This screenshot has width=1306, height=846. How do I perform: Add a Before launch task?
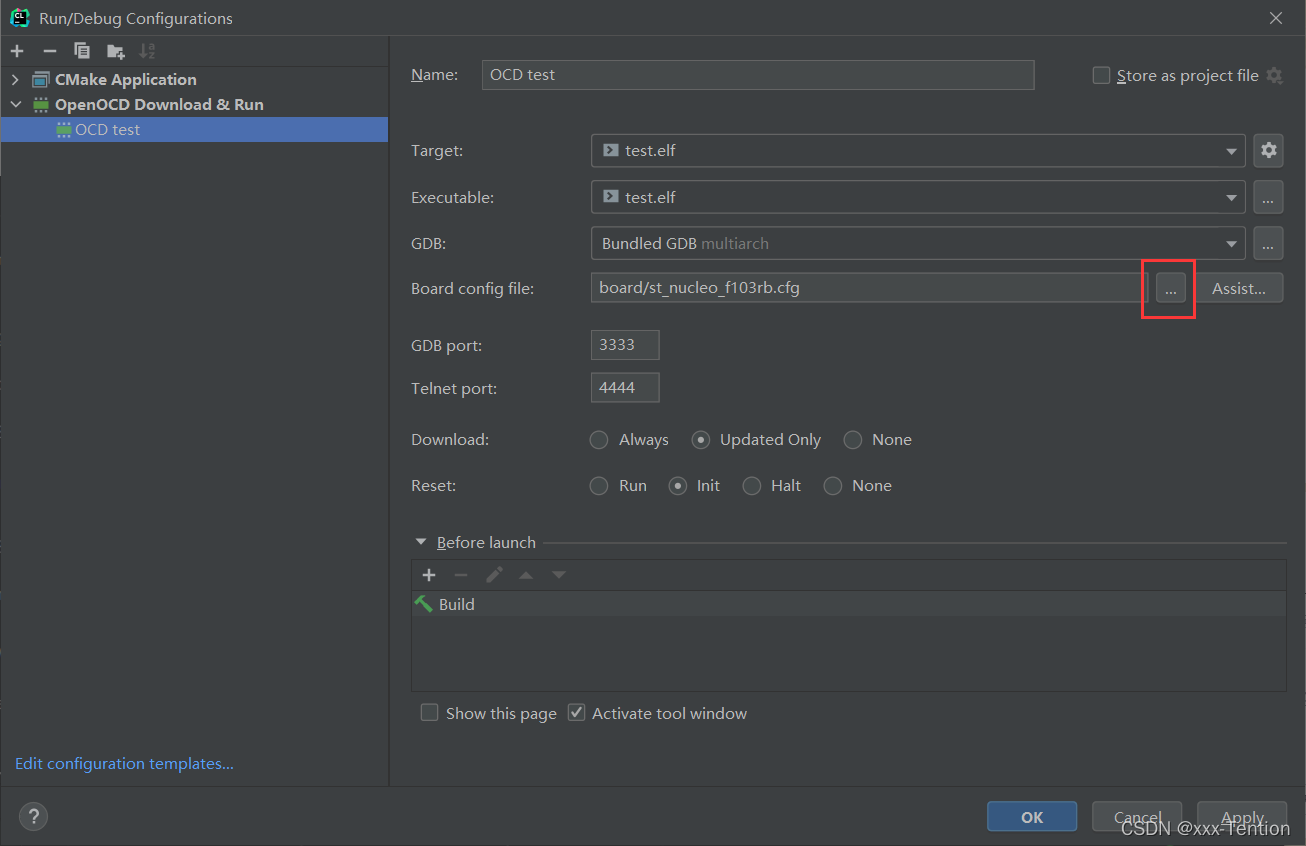pos(429,575)
